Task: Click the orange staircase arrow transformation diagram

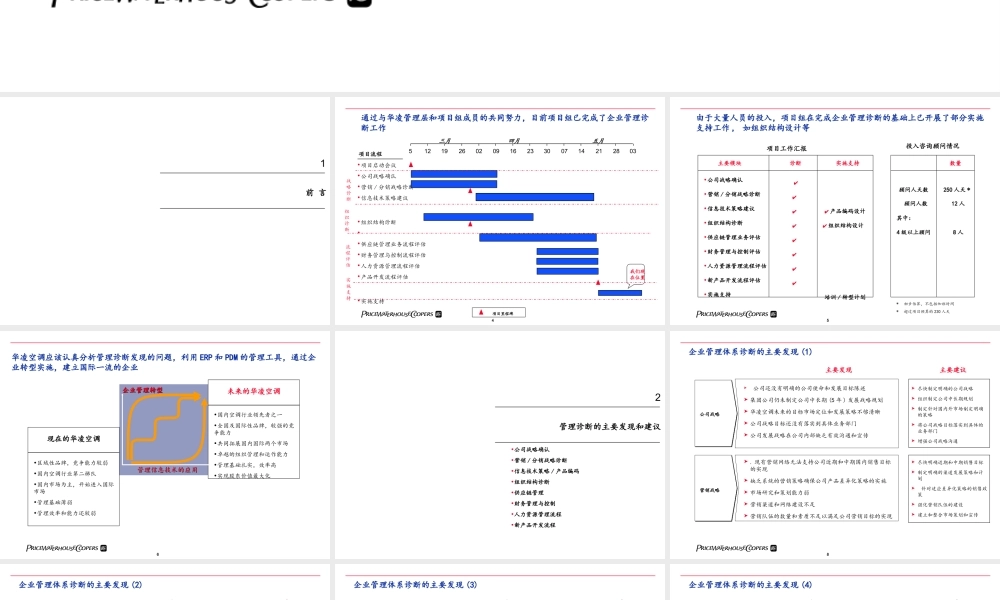Action: [164, 427]
